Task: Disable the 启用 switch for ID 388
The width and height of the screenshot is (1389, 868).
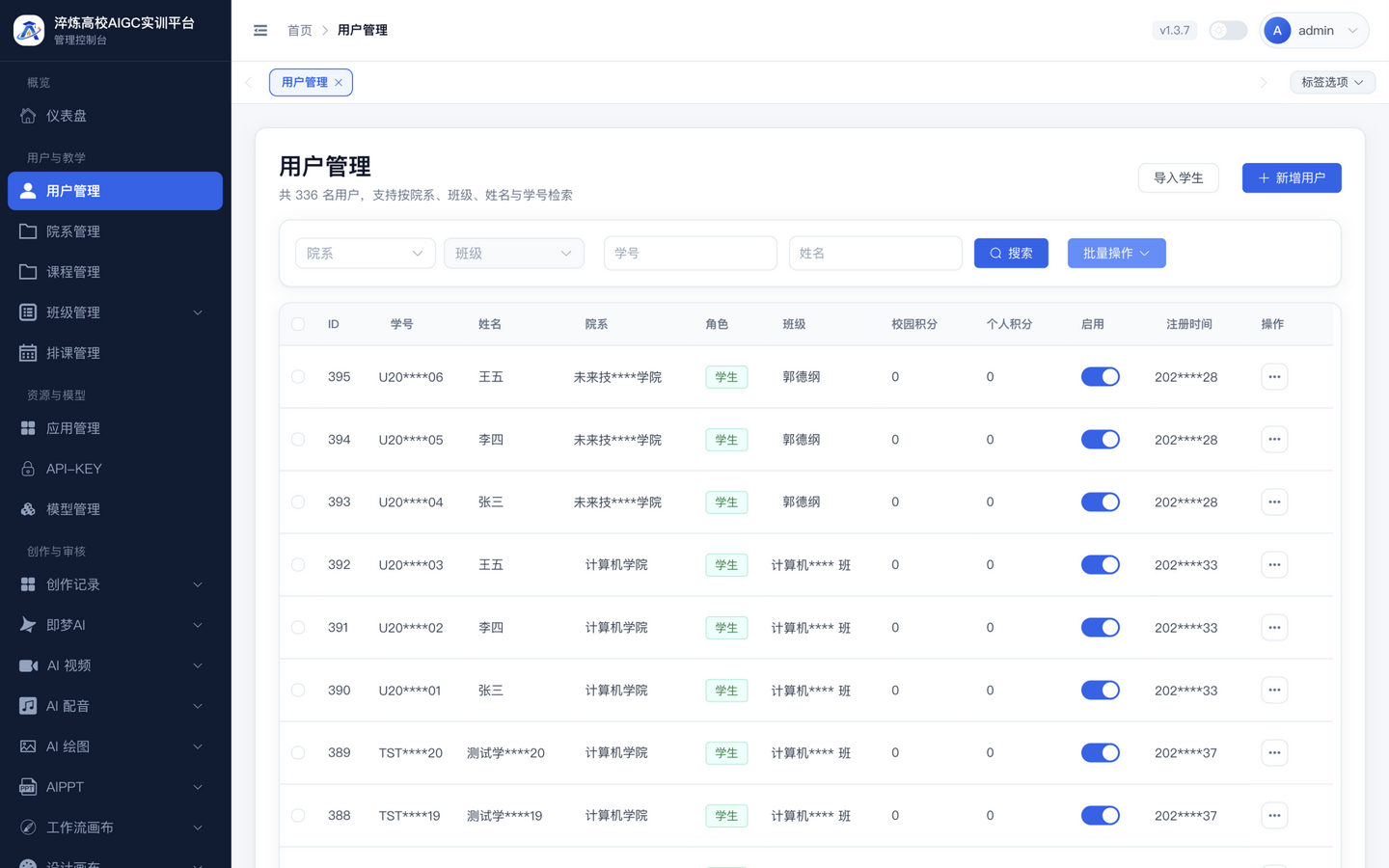Action: tap(1101, 816)
